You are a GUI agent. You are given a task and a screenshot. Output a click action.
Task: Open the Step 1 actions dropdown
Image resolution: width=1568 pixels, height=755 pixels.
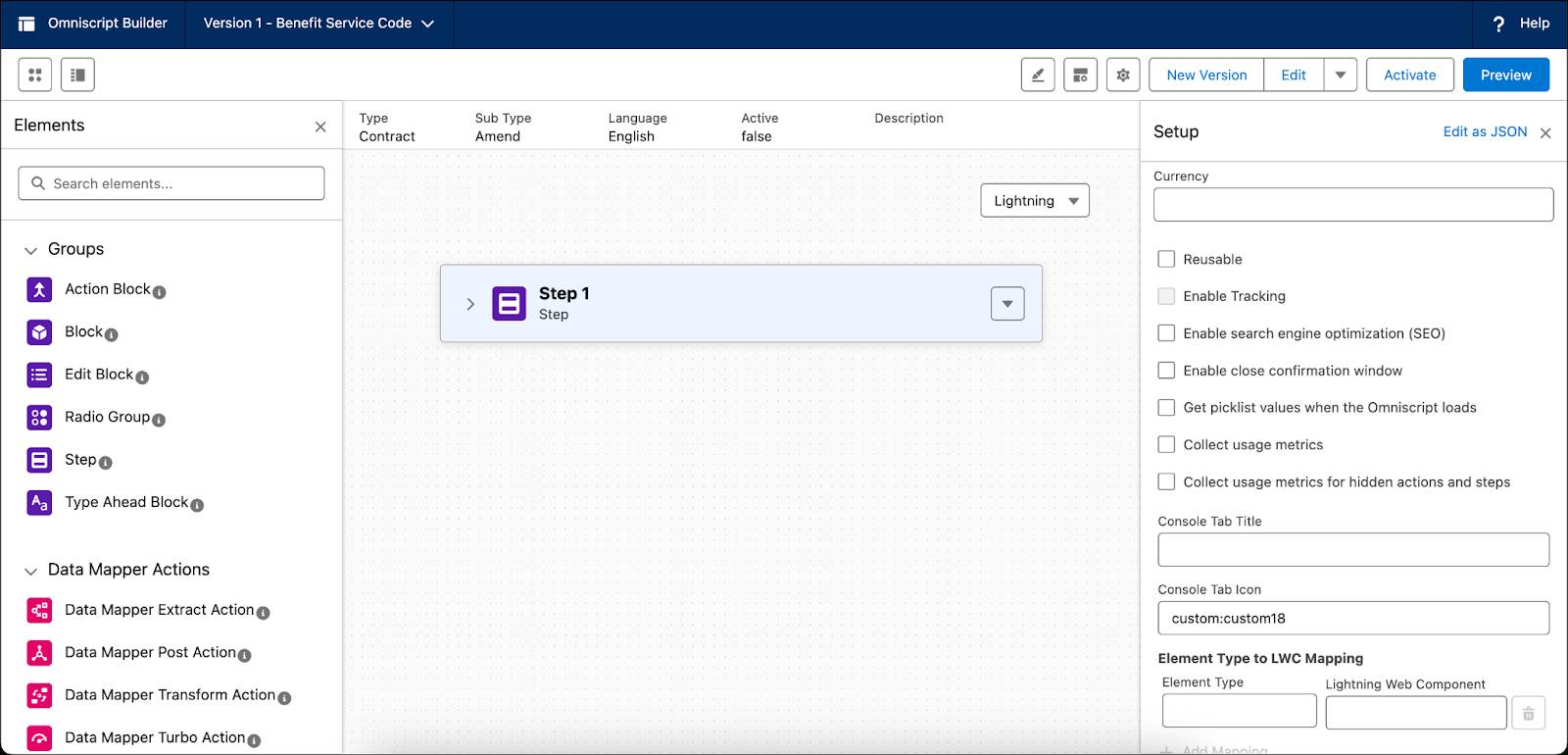1007,304
